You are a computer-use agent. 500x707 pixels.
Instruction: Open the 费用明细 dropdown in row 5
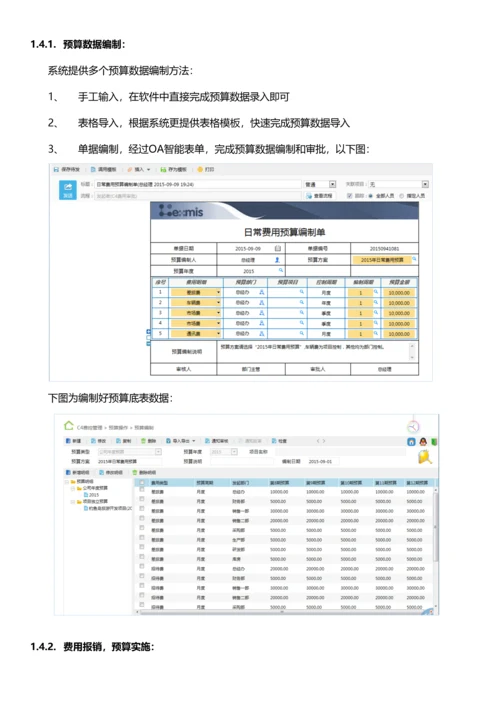(219, 334)
